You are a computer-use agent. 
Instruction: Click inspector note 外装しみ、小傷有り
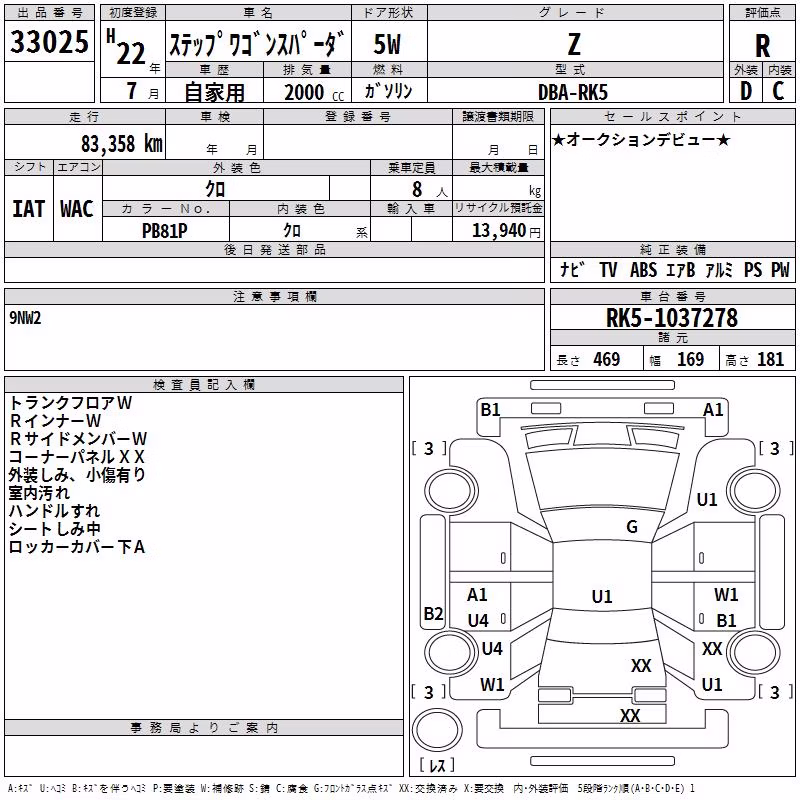[x=77, y=475]
